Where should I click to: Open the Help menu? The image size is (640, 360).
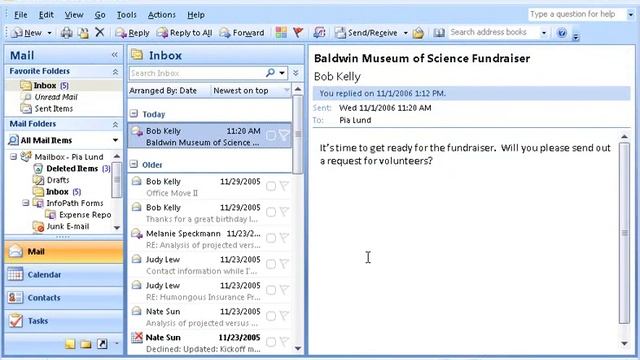(196, 15)
